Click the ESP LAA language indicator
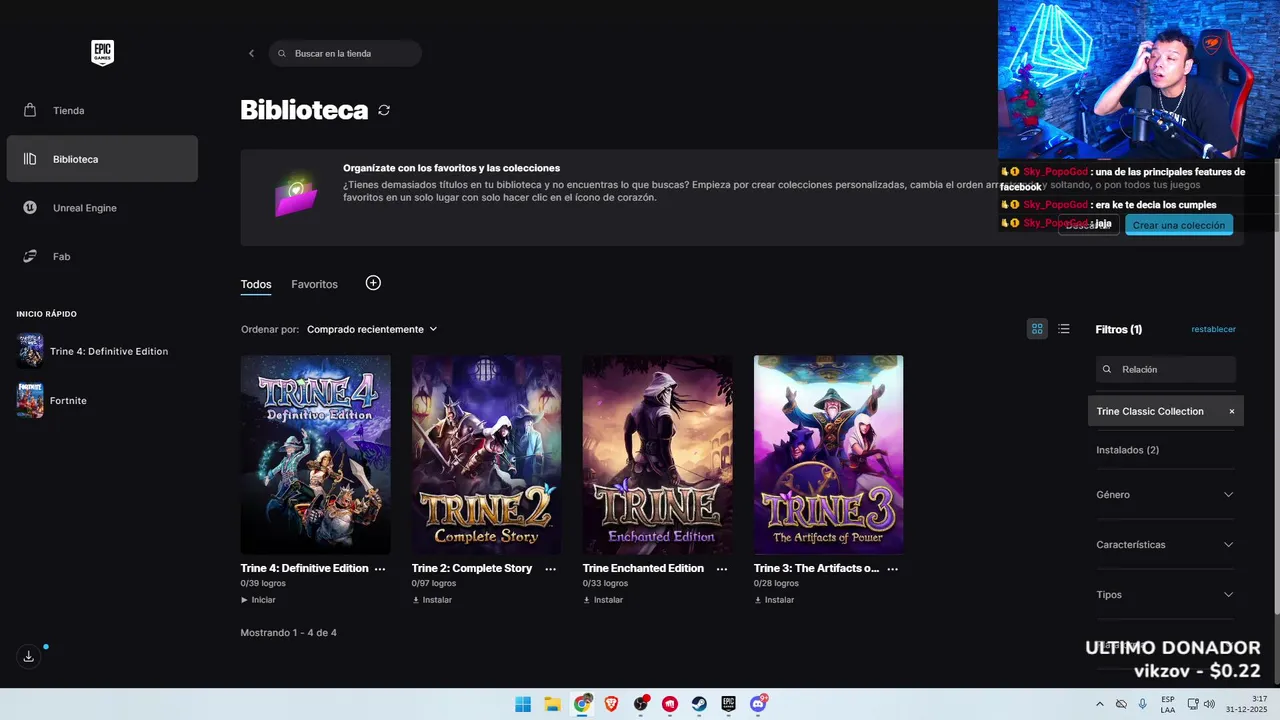The image size is (1280, 720). tap(1168, 704)
